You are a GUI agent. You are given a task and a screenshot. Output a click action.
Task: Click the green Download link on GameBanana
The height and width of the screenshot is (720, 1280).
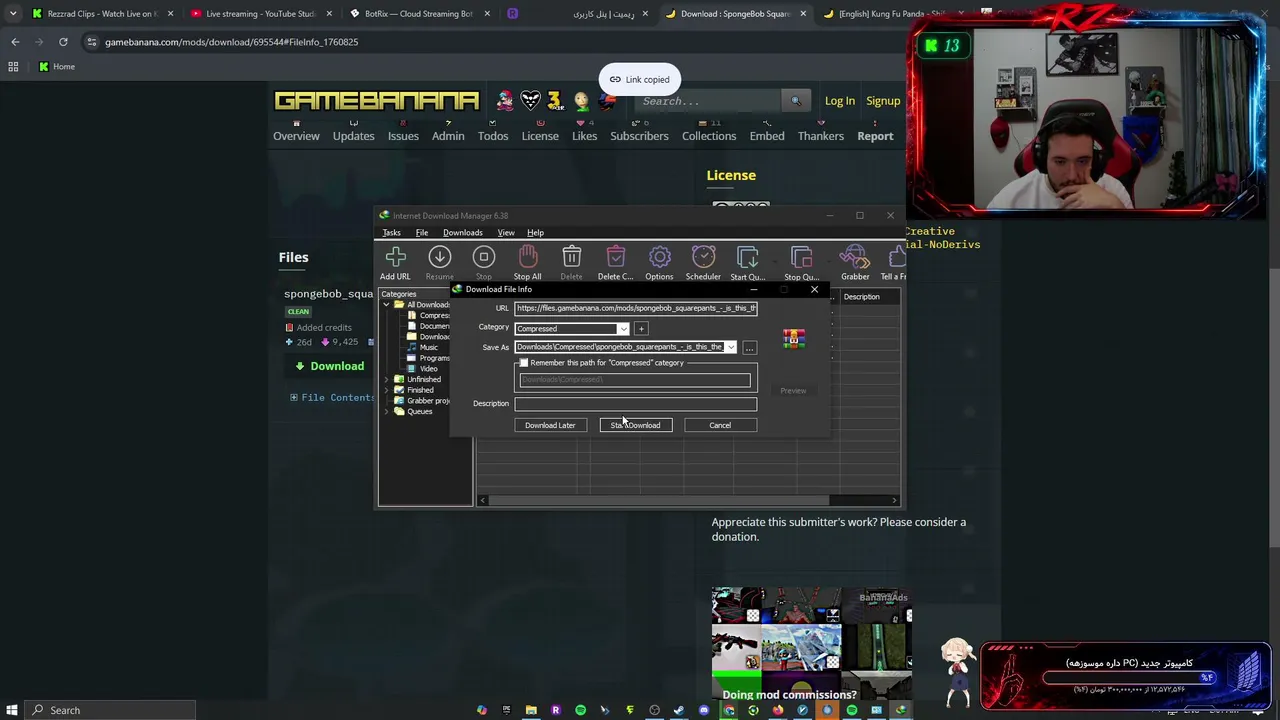(330, 366)
